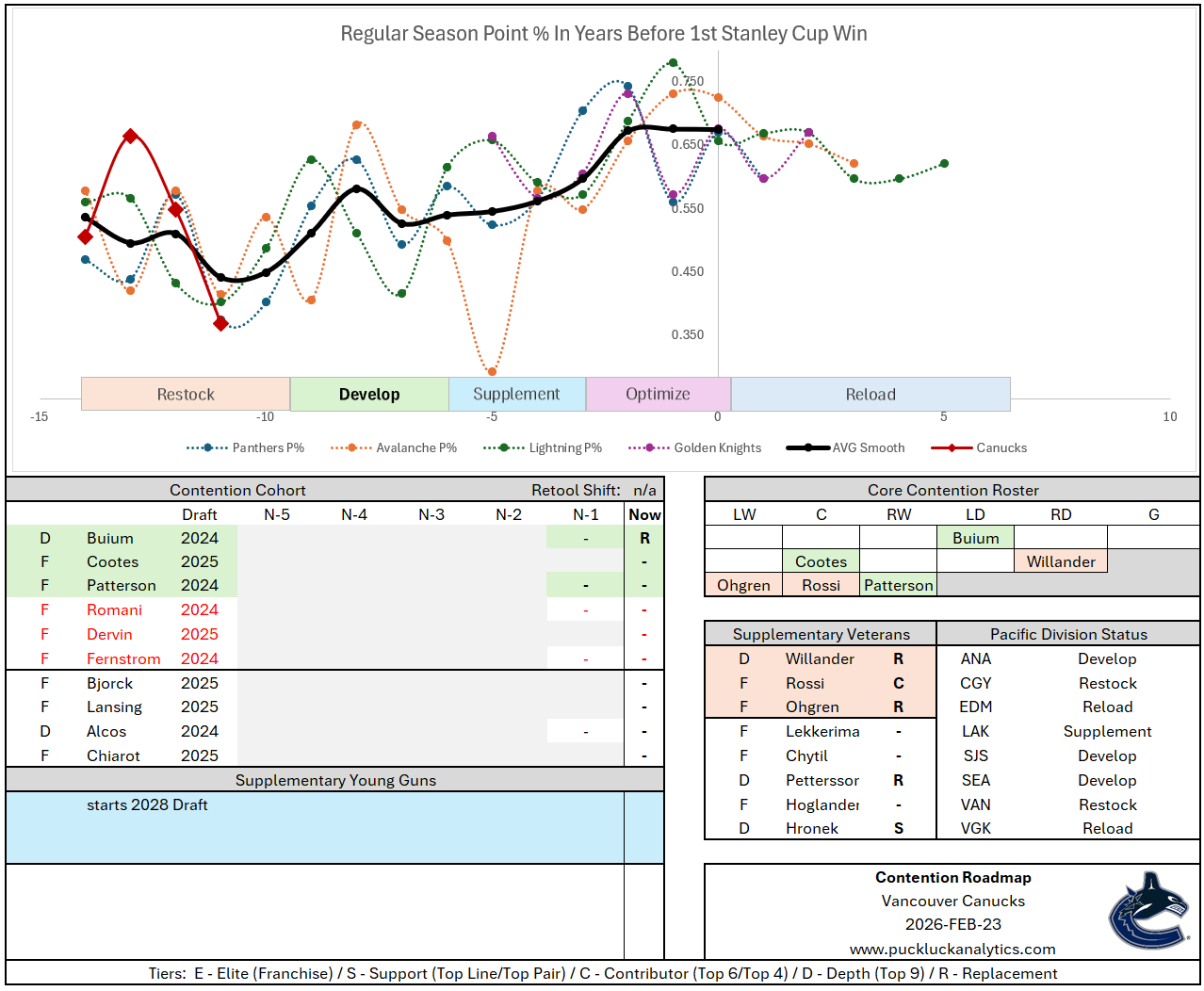This screenshot has height=991, width=1204.
Task: Click the blue Supplementary Young Guns header
Action: (335, 780)
